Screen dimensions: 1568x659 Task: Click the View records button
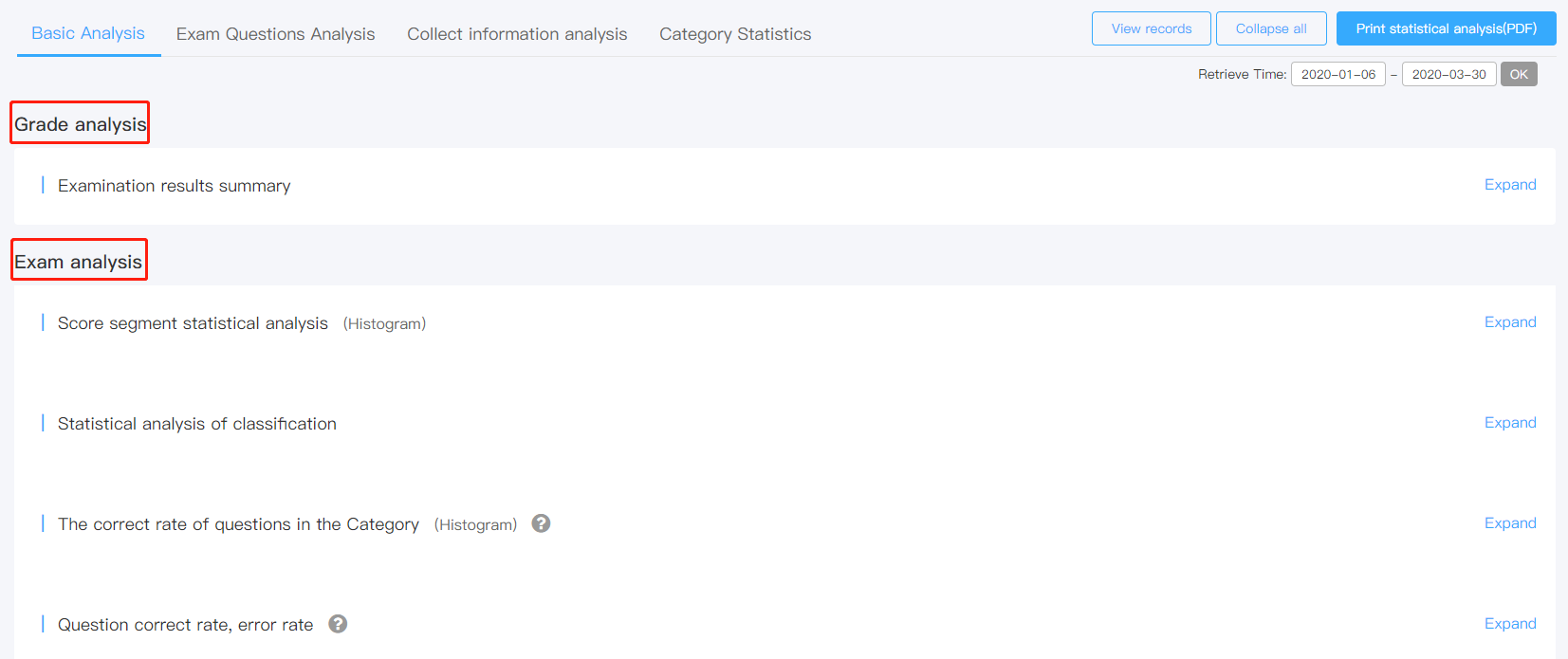point(1151,28)
